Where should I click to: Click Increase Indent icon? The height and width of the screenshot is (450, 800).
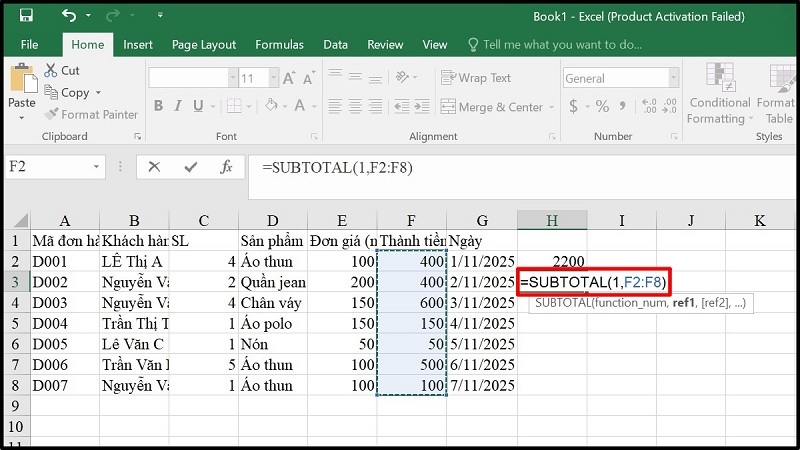click(421, 106)
